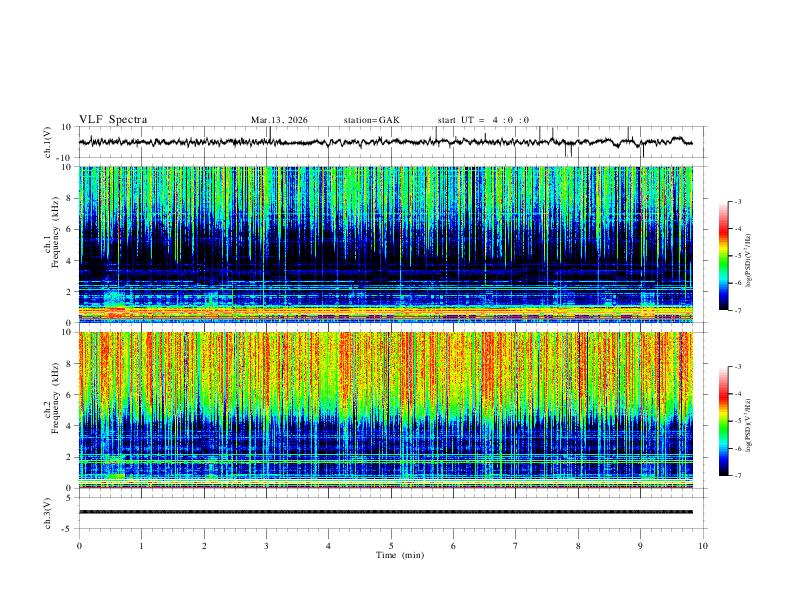Click the ch.2 colorbar "log(PSD)(V²/Hz)" label

[x=749, y=425]
